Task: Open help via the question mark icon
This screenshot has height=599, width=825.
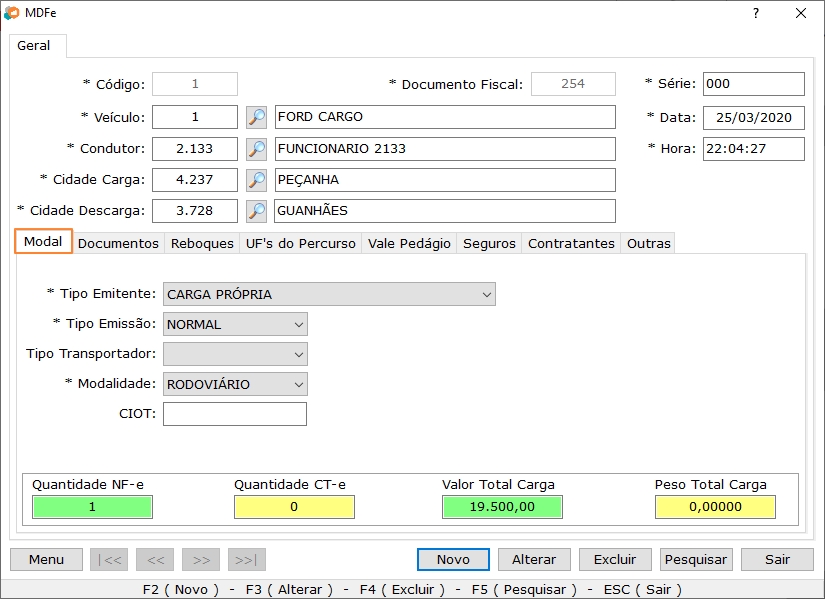Action: pyautogui.click(x=756, y=13)
